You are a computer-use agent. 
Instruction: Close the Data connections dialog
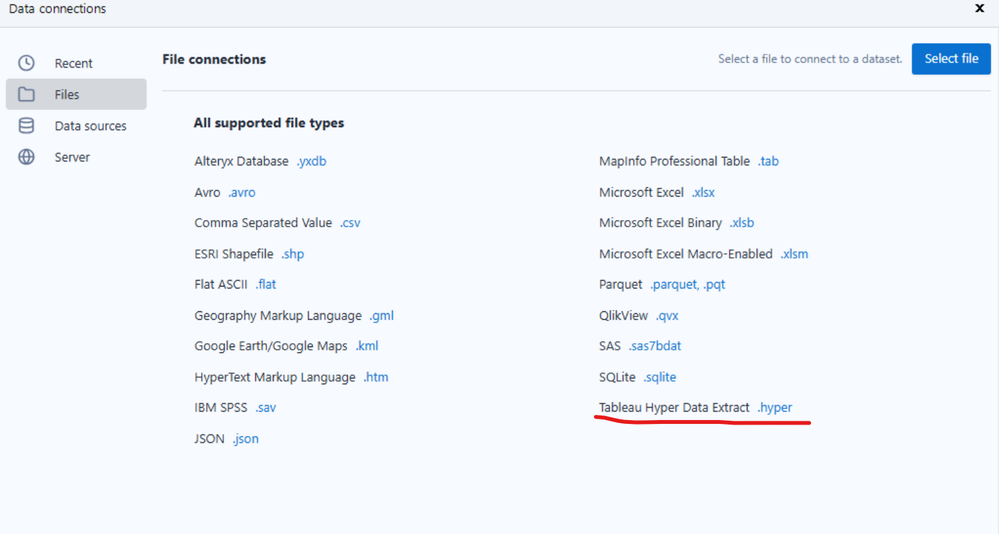tap(980, 8)
